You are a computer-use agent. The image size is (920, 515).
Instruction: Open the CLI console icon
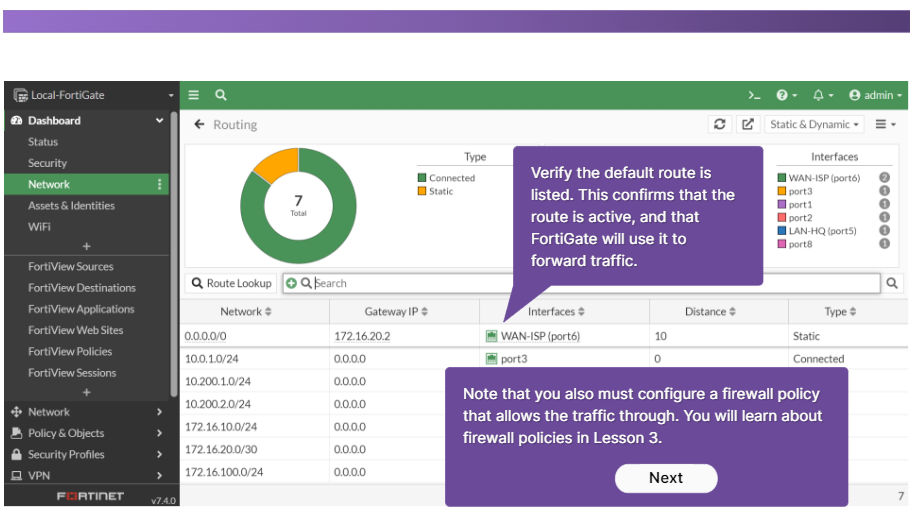tap(755, 95)
